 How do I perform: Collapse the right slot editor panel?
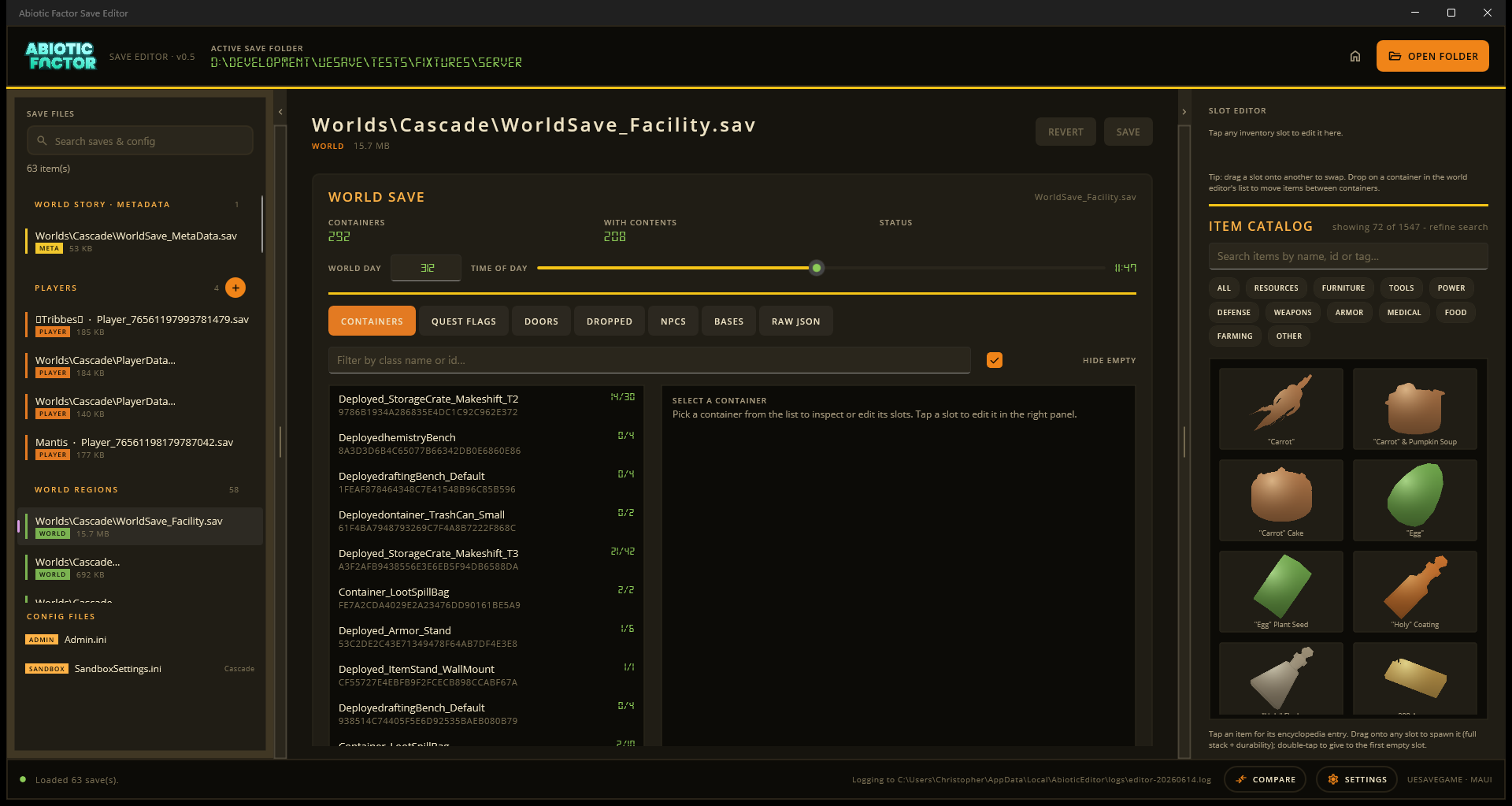1184,113
